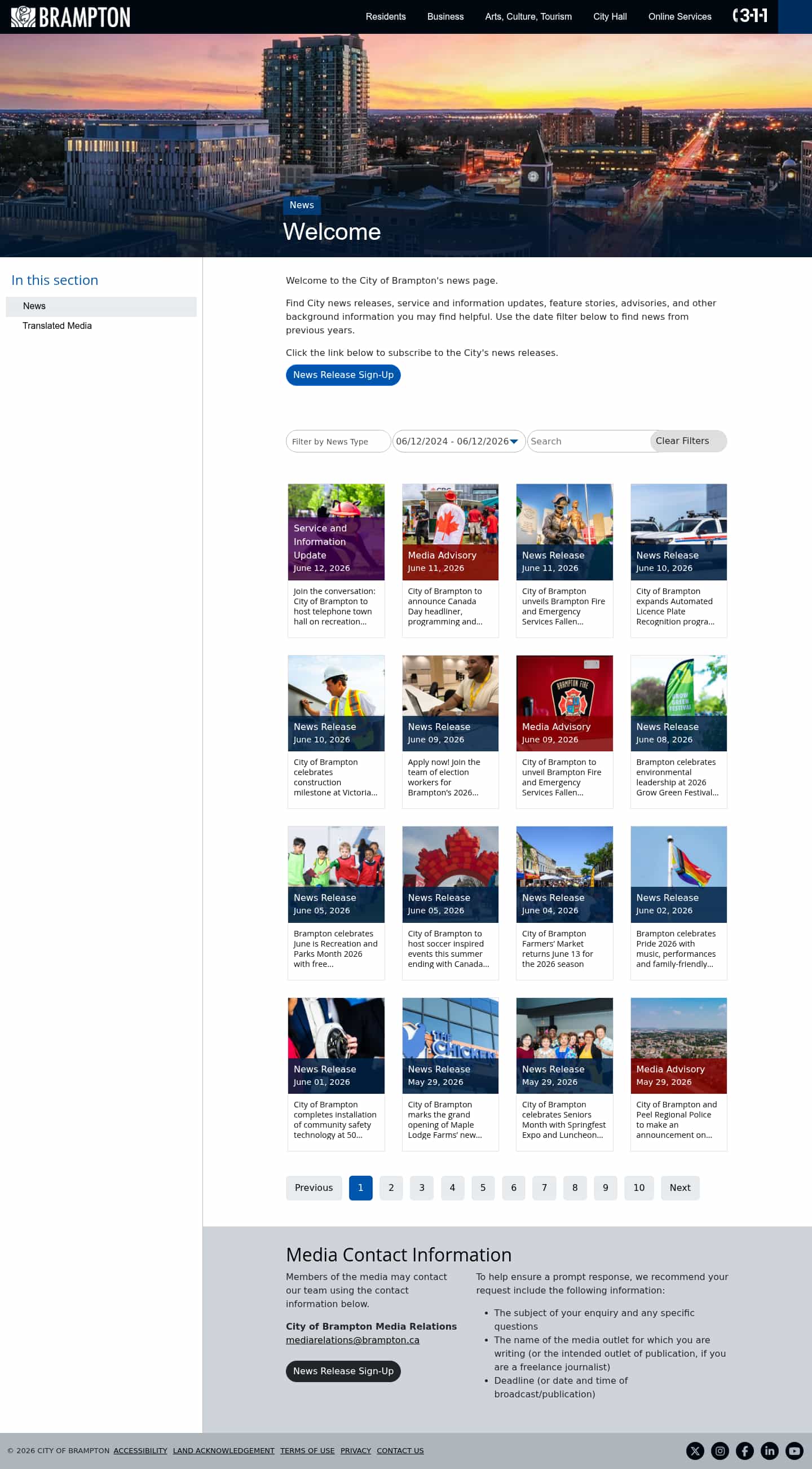Open the Canada Day headliner advisory image
Screen dimensions: 812x1469
tap(450, 532)
